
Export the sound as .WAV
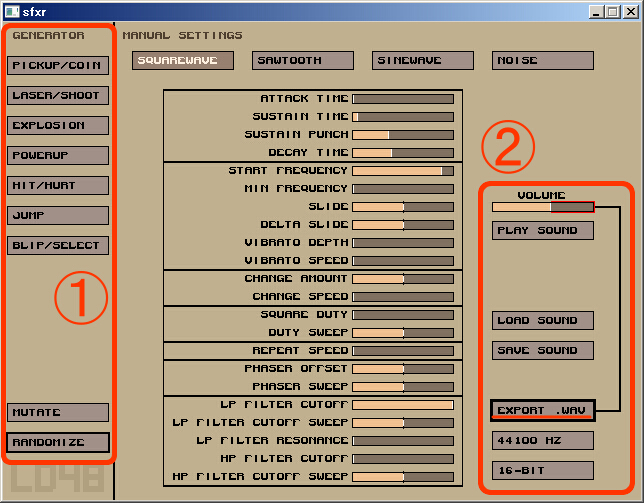(542, 411)
